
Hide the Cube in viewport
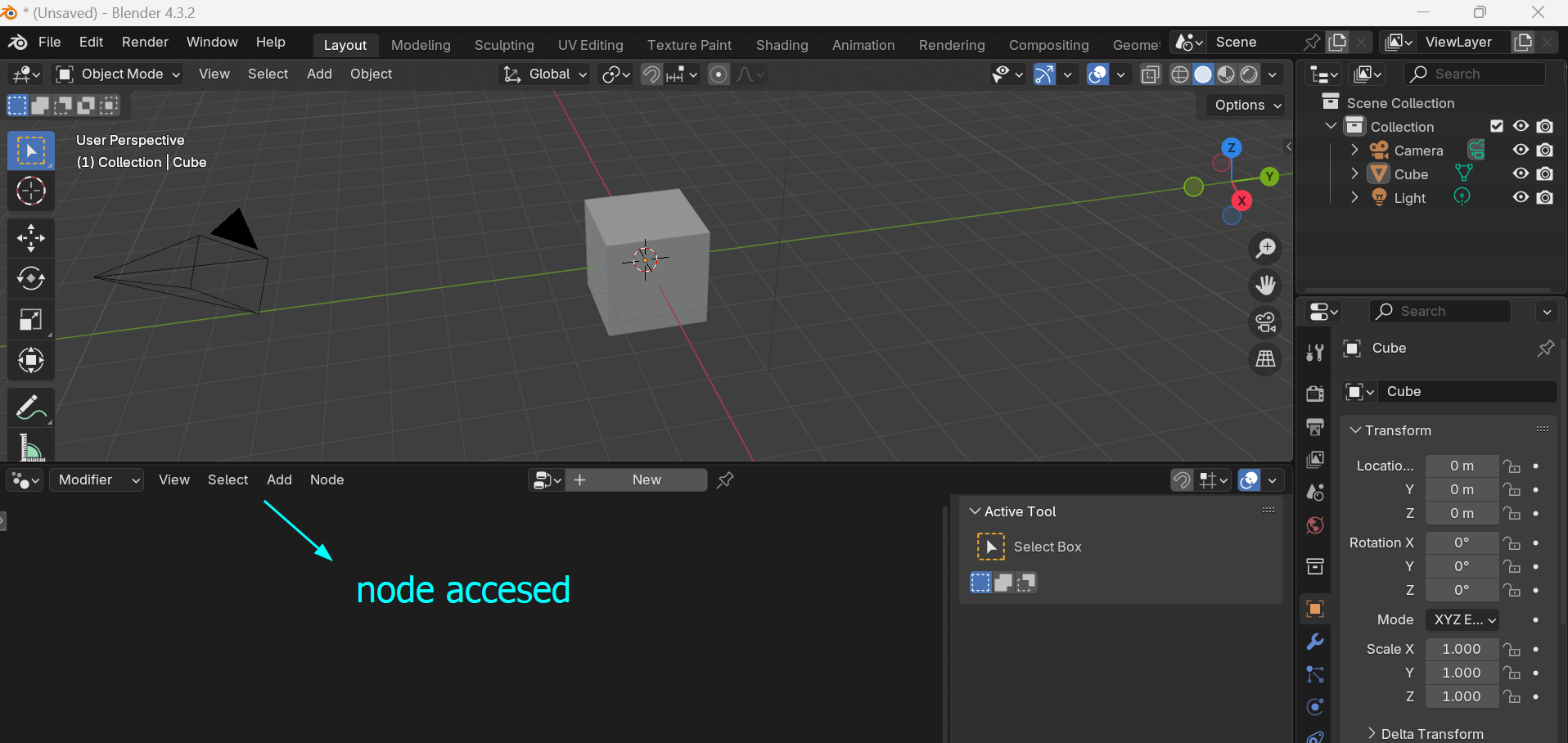pos(1521,173)
